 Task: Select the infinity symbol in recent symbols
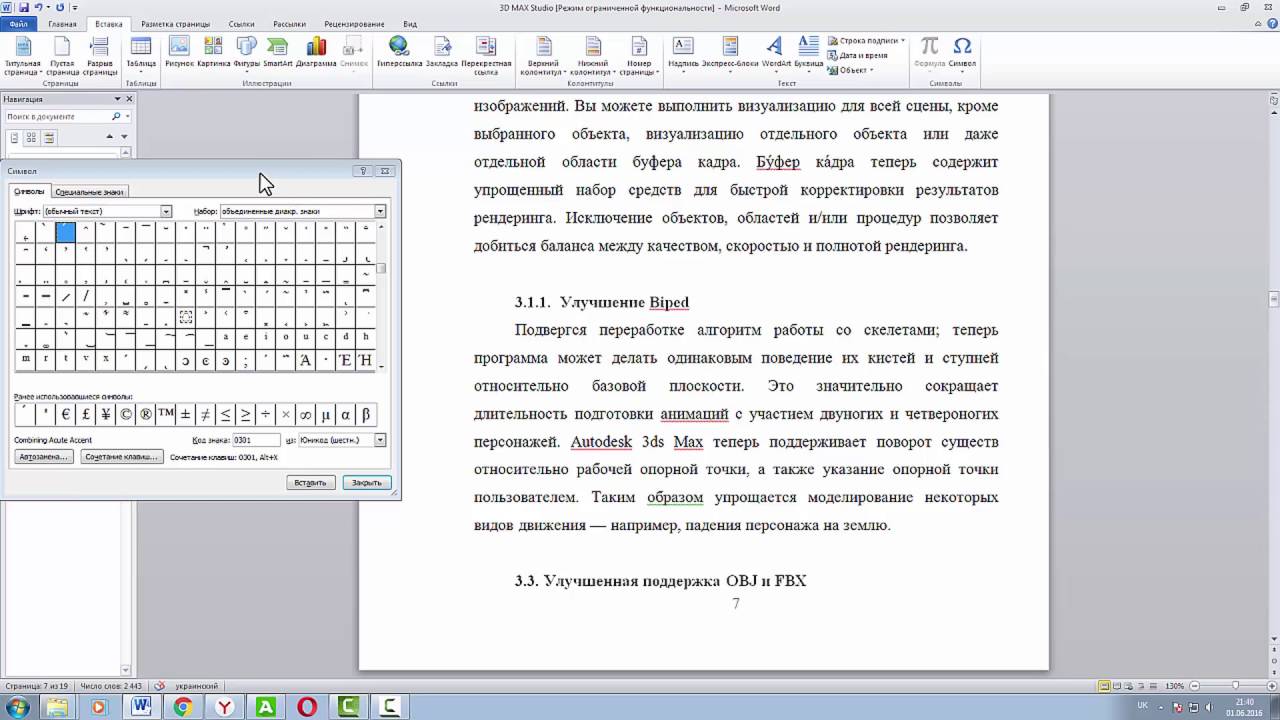pos(305,414)
